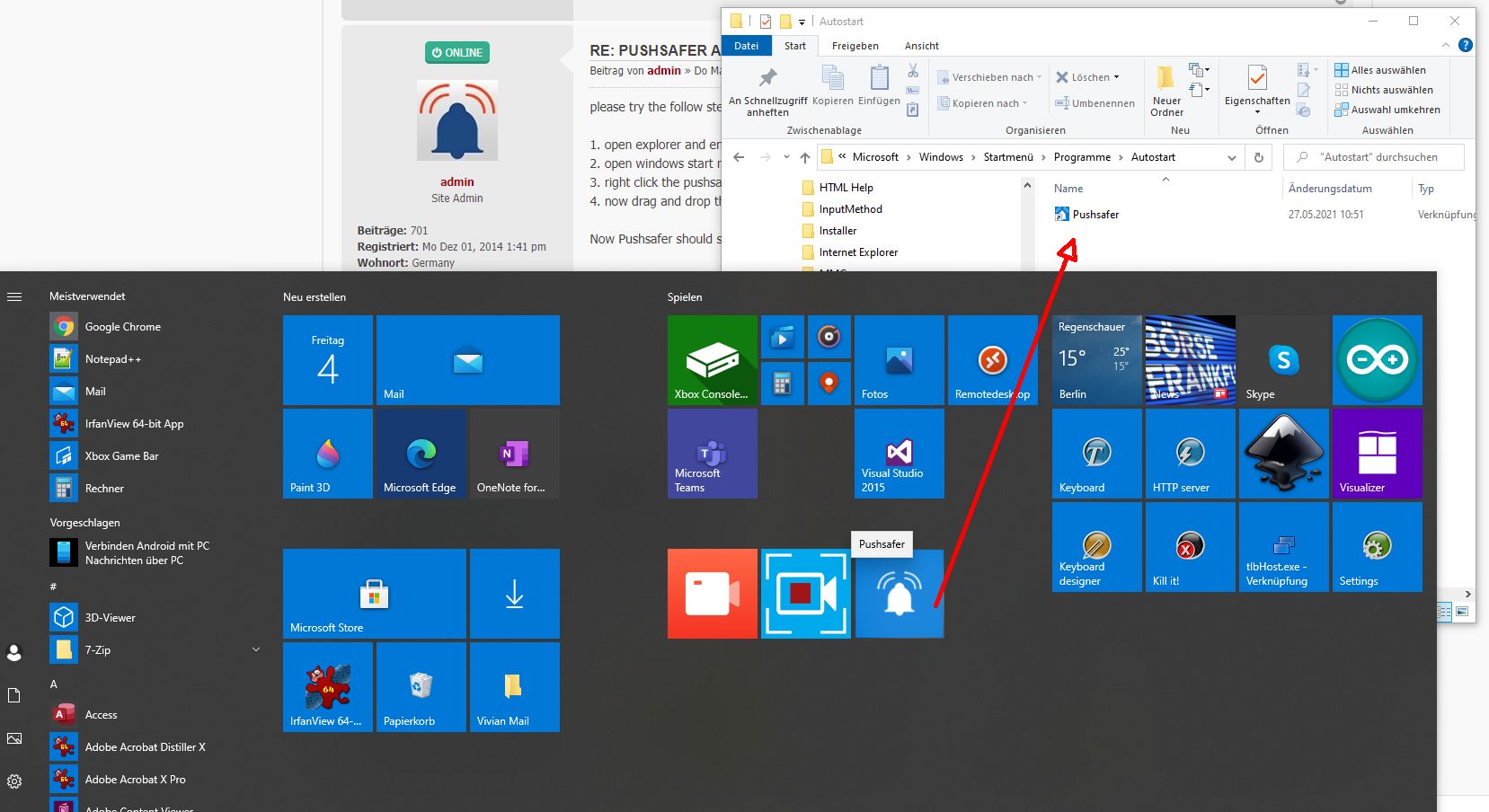Viewport: 1489px width, 812px height.
Task: Expand the address bar history dropdown
Action: (x=1231, y=157)
